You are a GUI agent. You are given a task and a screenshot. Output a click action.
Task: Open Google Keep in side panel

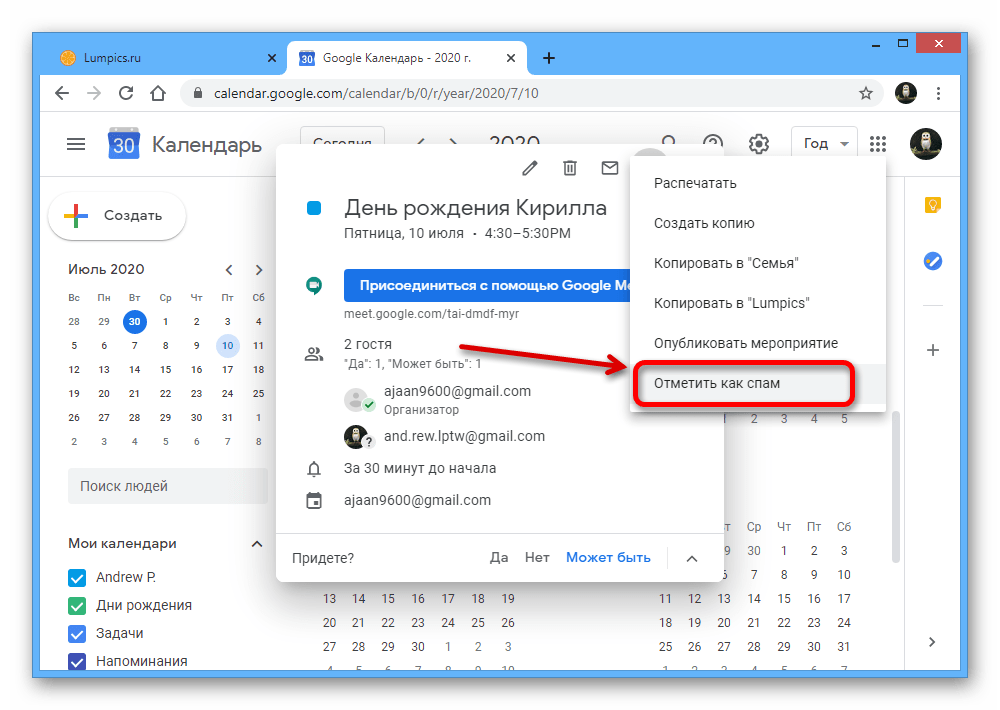(932, 205)
